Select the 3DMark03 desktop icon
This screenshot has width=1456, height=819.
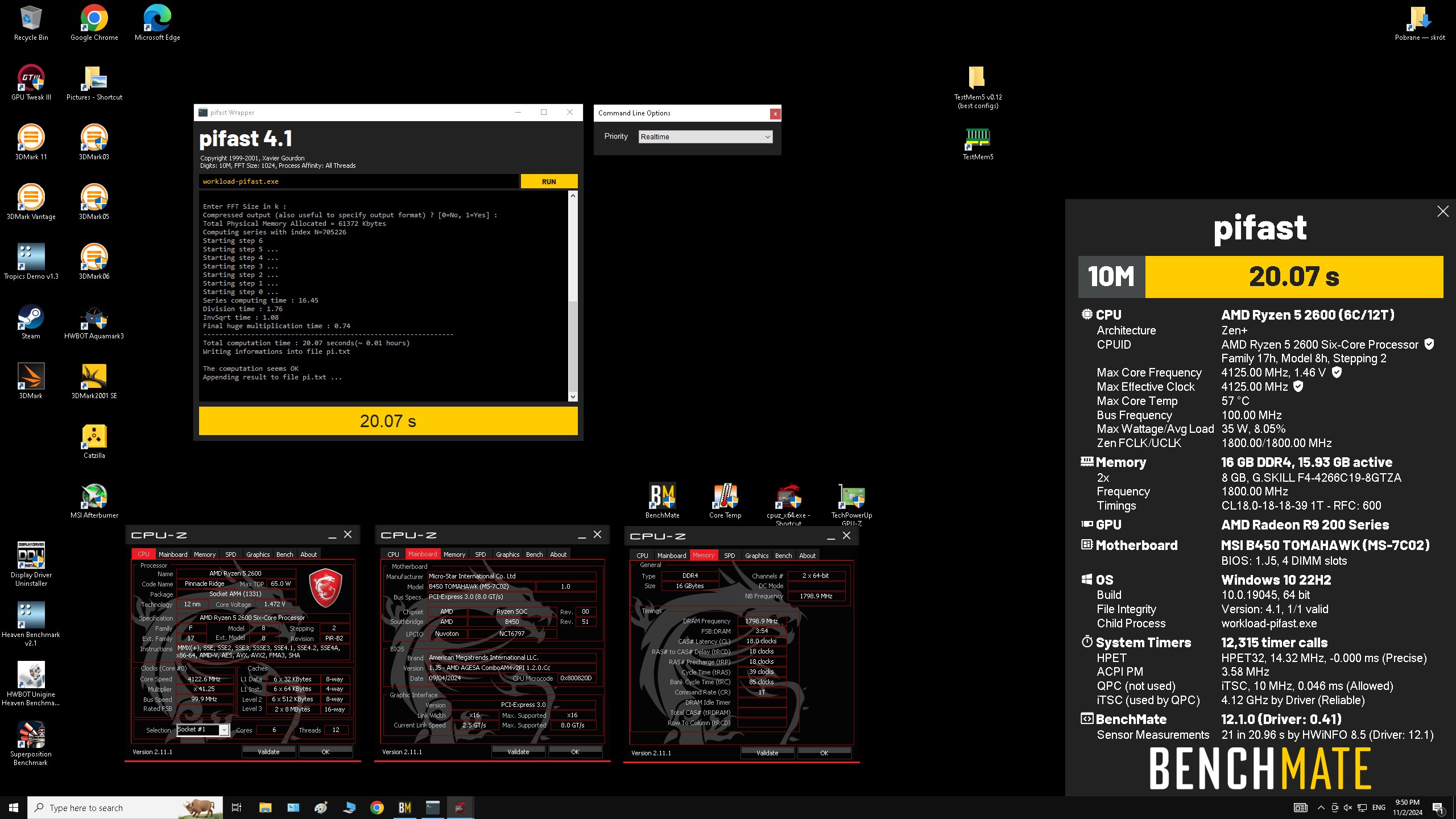pos(94,143)
